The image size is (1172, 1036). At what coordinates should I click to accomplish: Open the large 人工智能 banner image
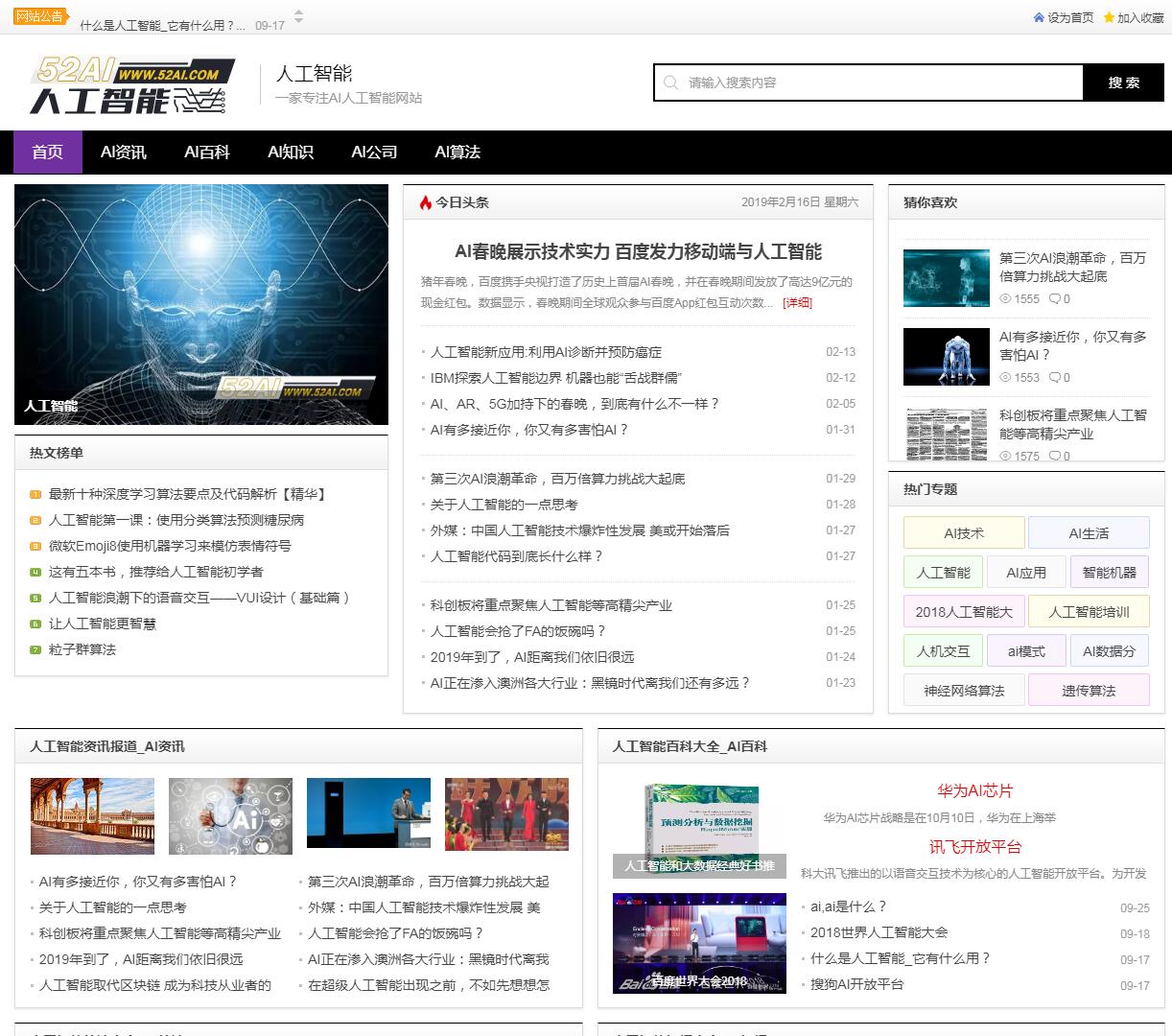[201, 305]
